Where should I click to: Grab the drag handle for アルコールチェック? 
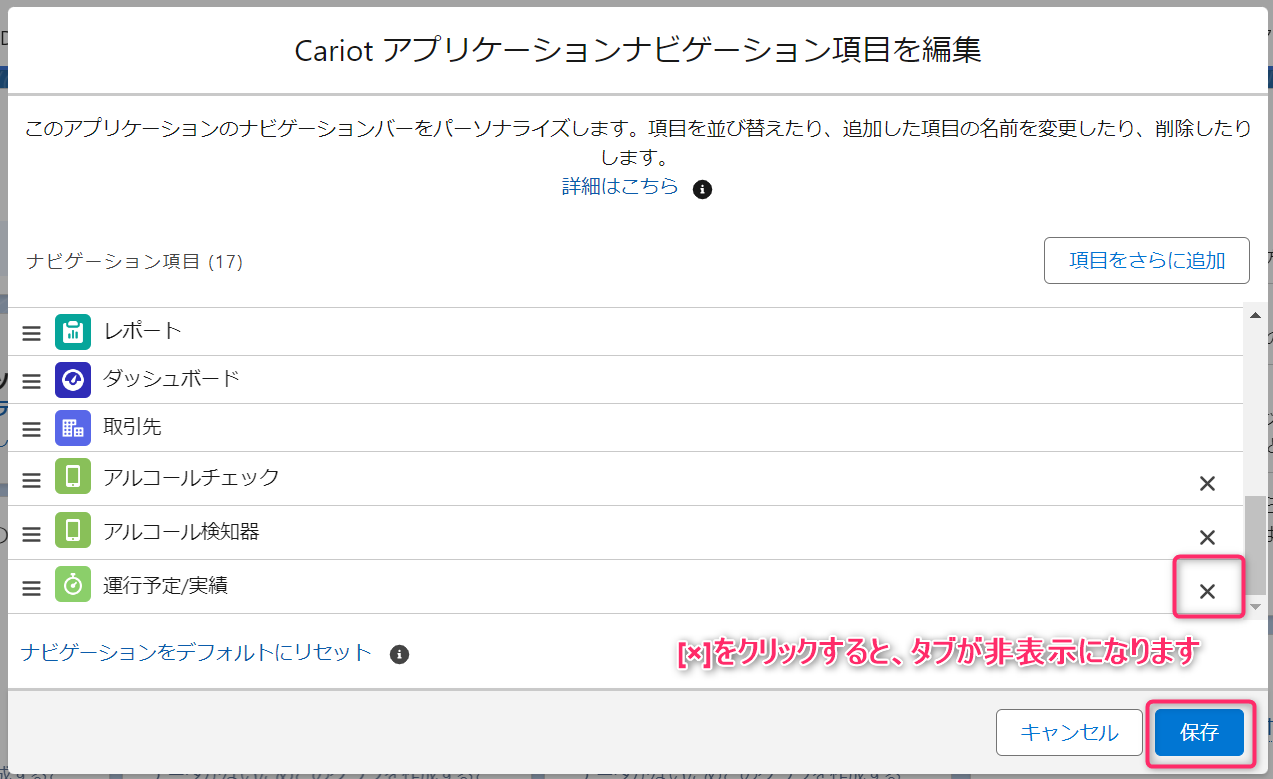(x=32, y=480)
